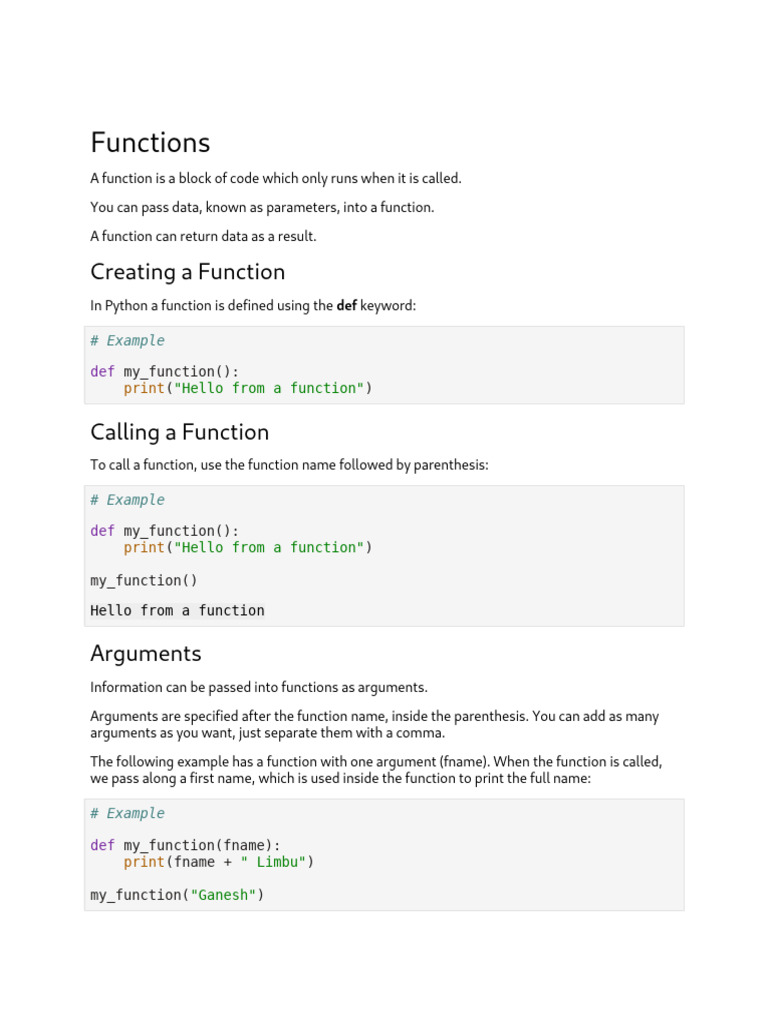Screen dimensions: 768x1024
Task: Click the first print statement in first code block
Action: [x=247, y=388]
